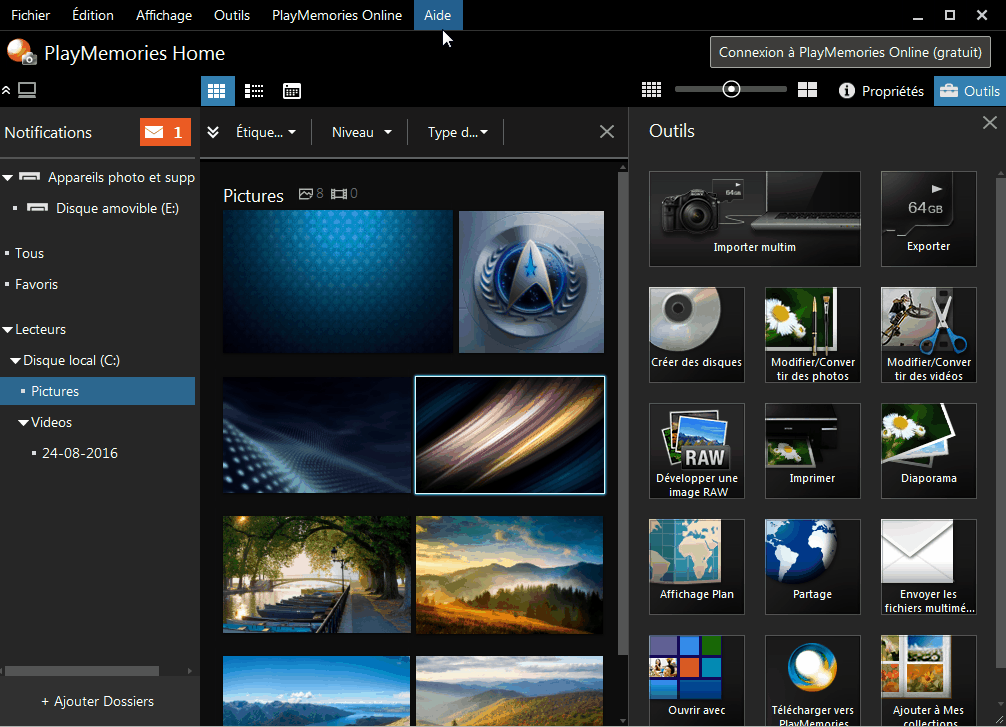
Task: Open the Étiquette filter dropdown
Action: pos(266,132)
